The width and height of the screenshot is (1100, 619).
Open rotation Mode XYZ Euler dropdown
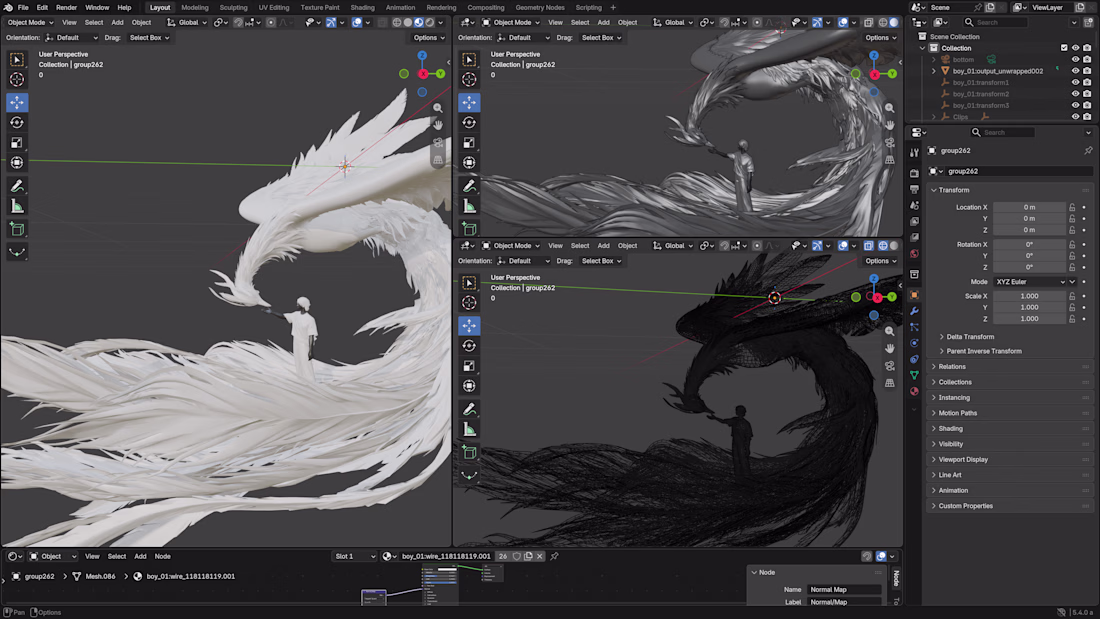(x=1035, y=282)
